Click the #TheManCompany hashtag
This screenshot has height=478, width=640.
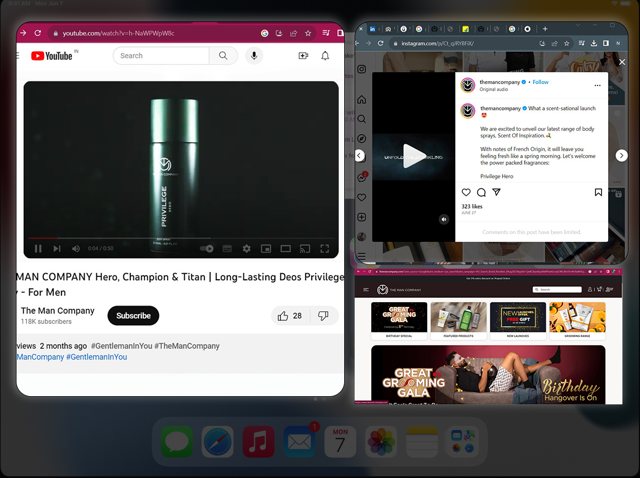tap(187, 346)
